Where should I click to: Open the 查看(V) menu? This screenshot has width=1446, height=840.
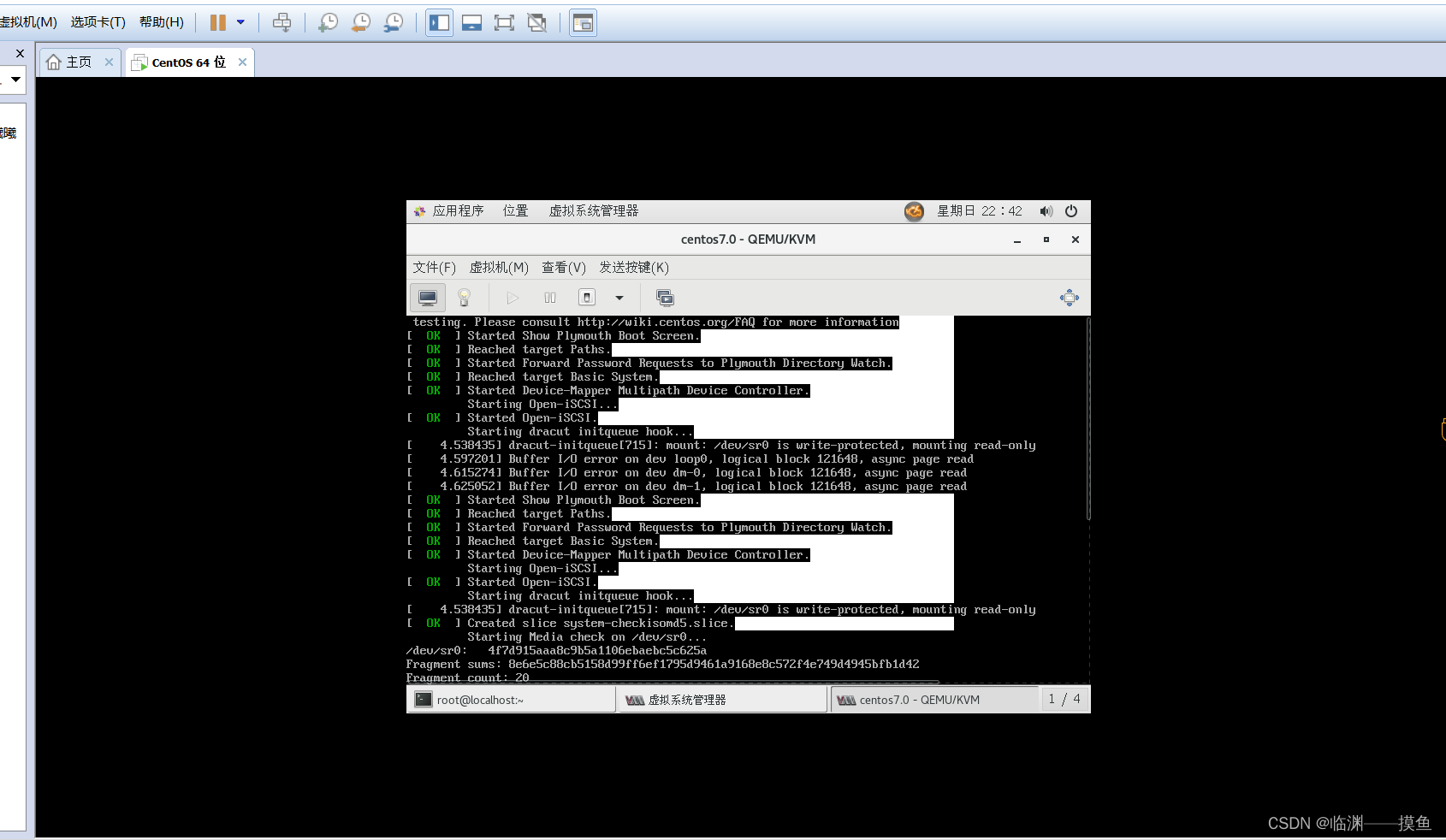pyautogui.click(x=564, y=267)
